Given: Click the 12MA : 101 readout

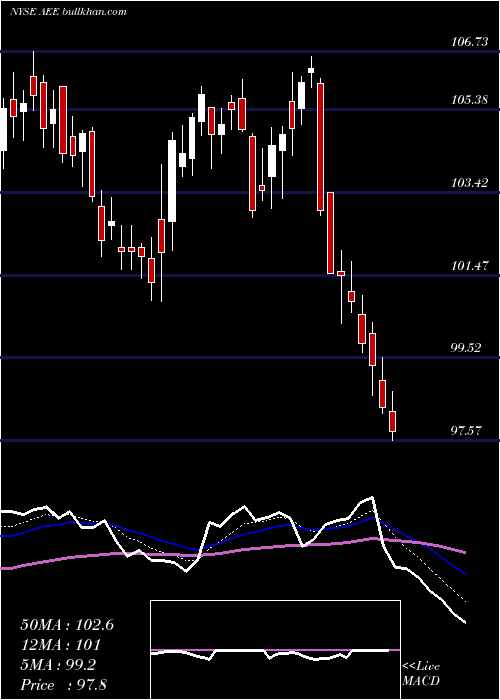Looking at the screenshot, I should pos(60,645).
